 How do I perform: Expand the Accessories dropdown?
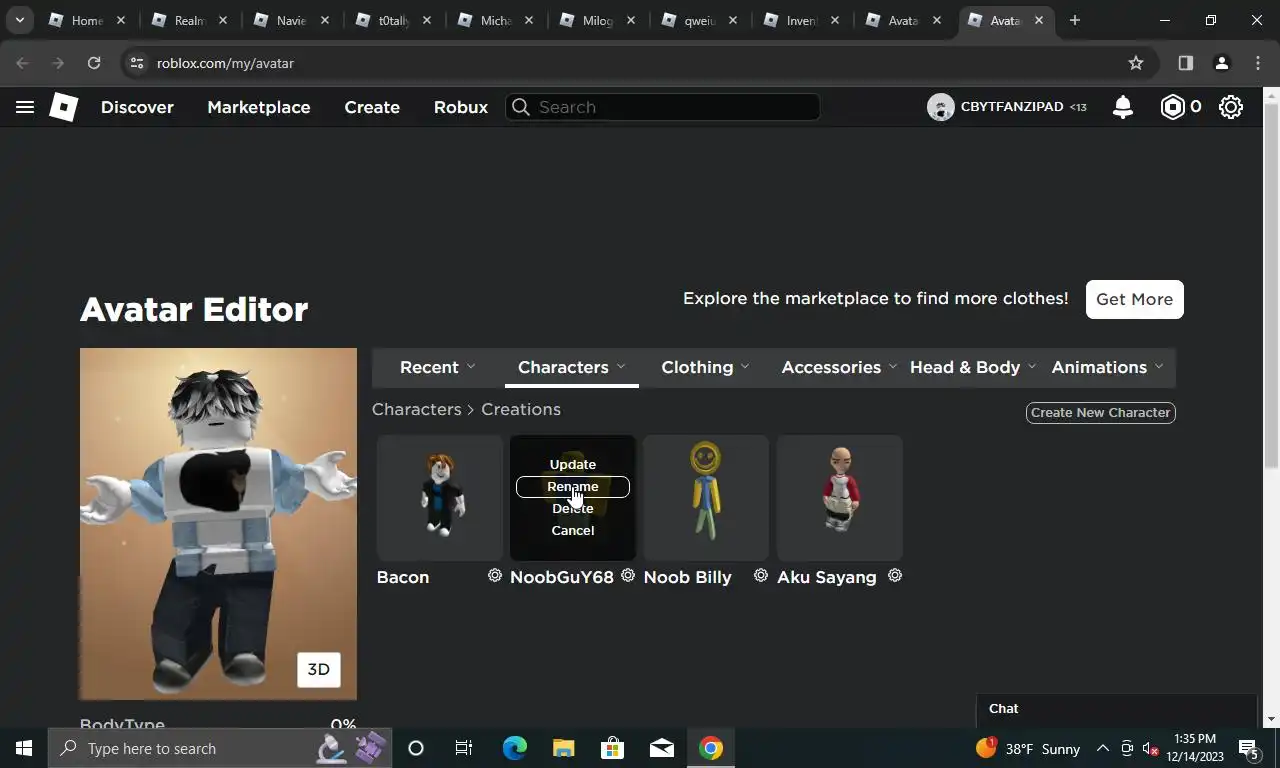(839, 367)
